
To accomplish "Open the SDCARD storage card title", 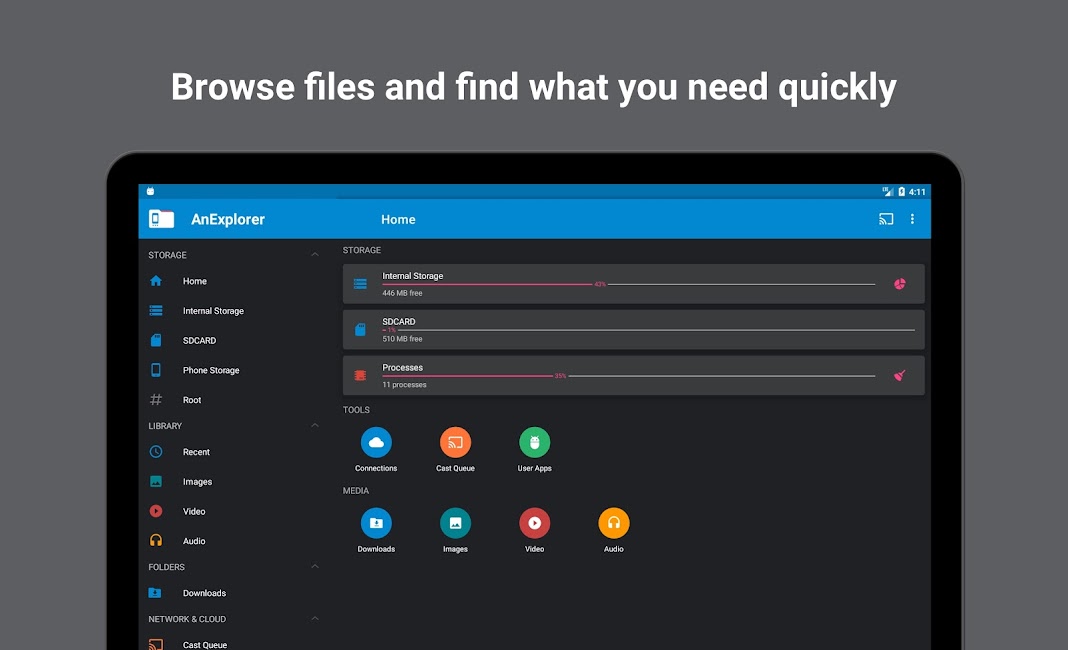I will [398, 322].
